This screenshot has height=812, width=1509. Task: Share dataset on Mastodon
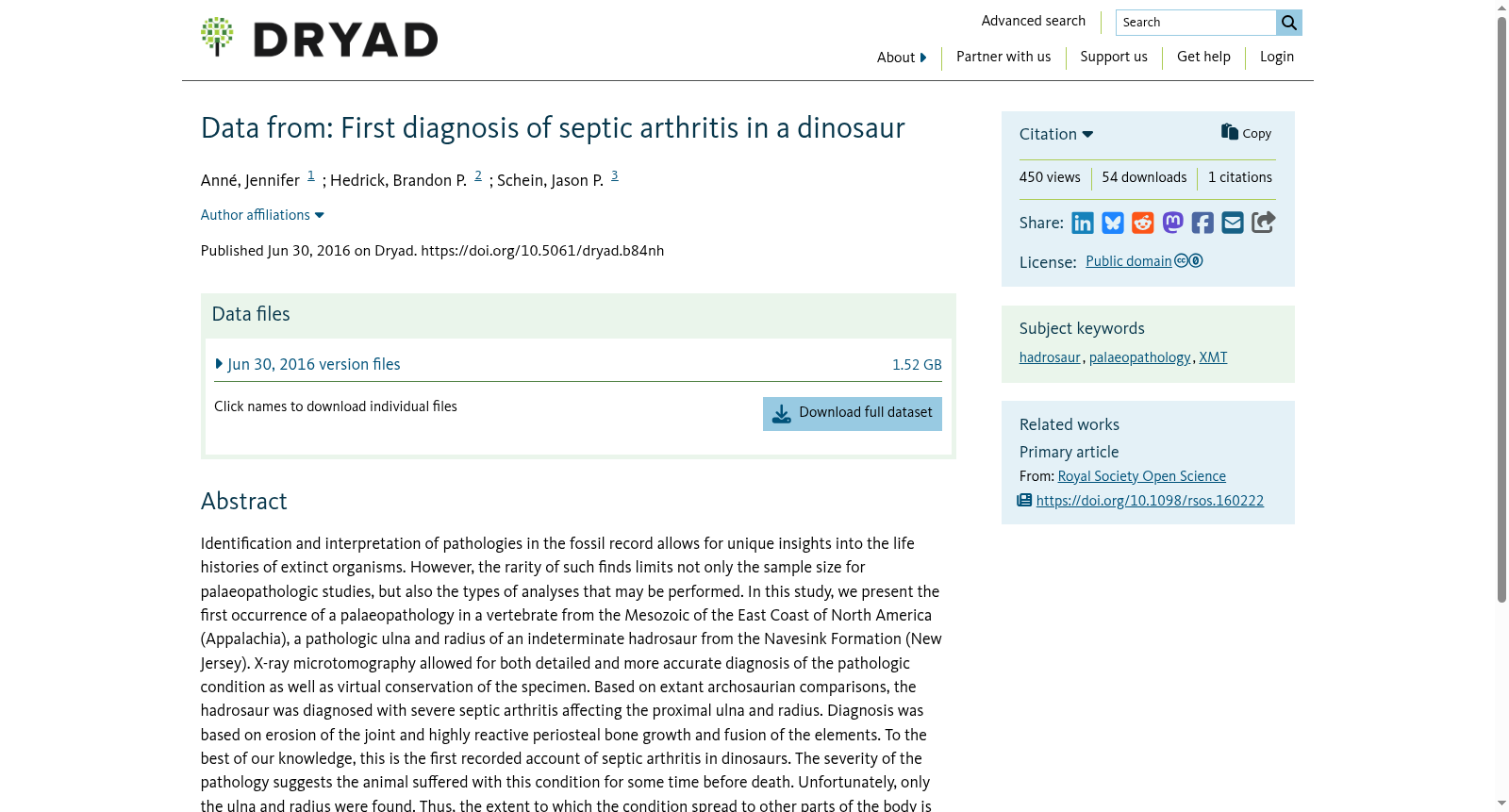(x=1172, y=223)
